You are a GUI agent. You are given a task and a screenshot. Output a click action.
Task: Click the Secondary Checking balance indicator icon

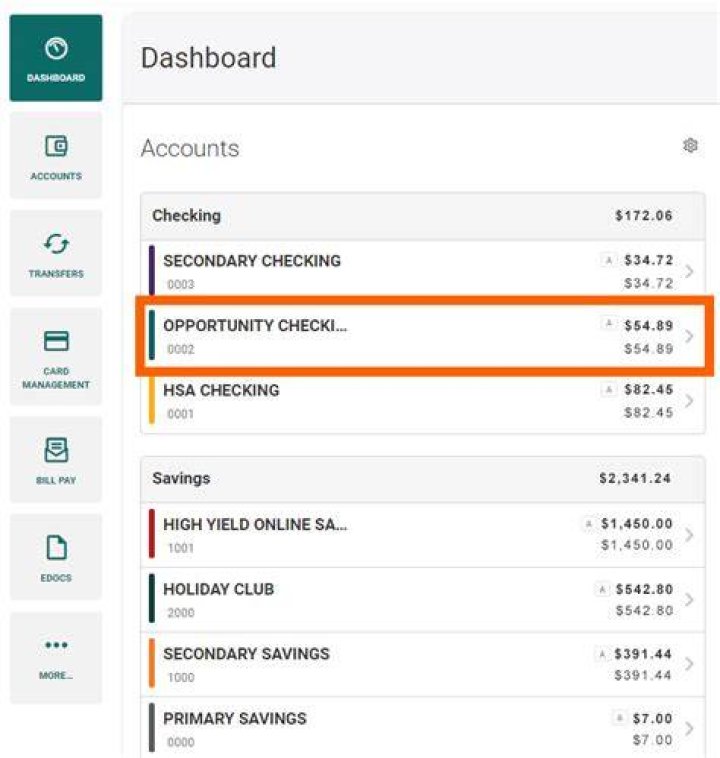pyautogui.click(x=609, y=260)
